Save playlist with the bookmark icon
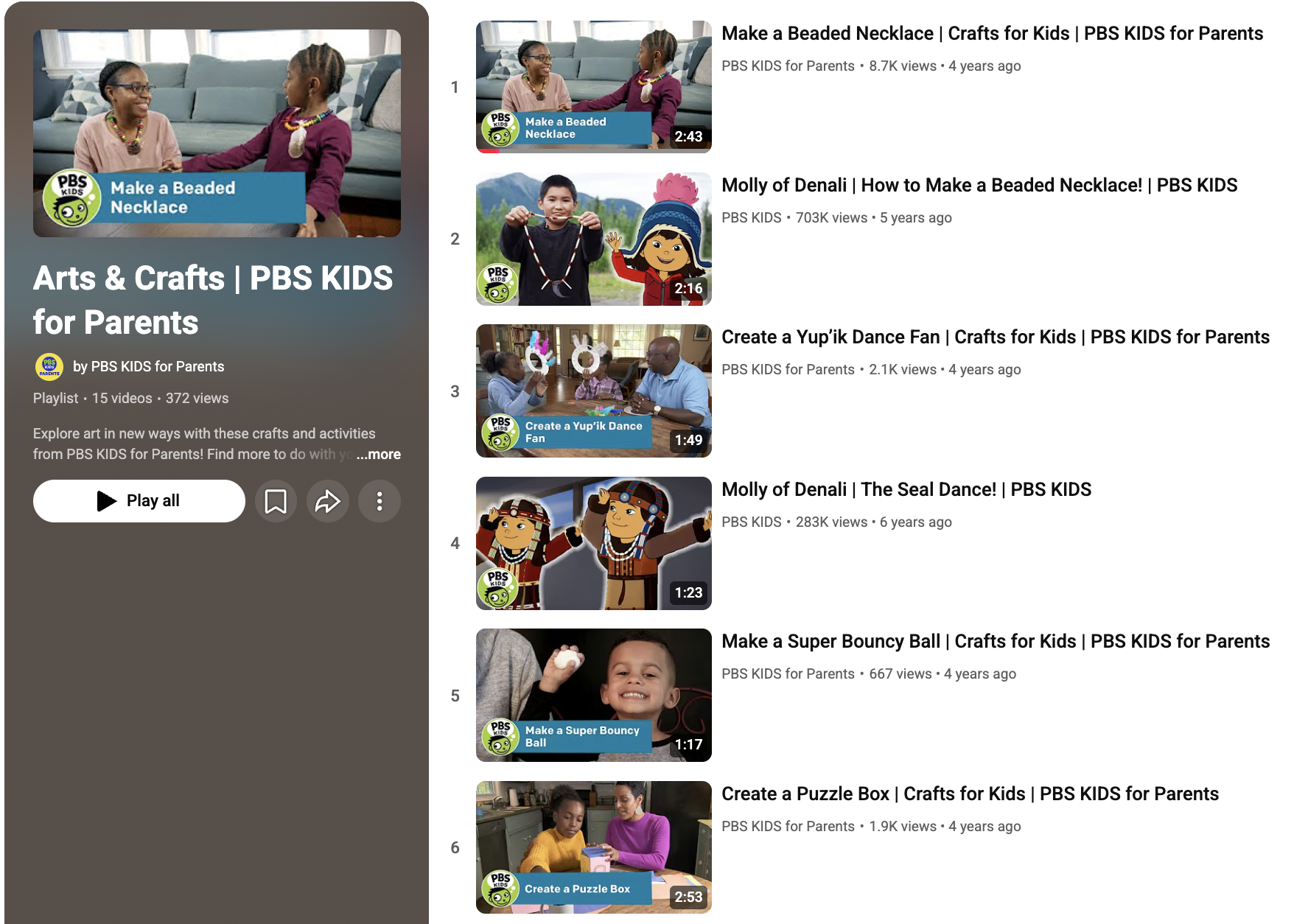The image size is (1294, 924). click(x=276, y=501)
